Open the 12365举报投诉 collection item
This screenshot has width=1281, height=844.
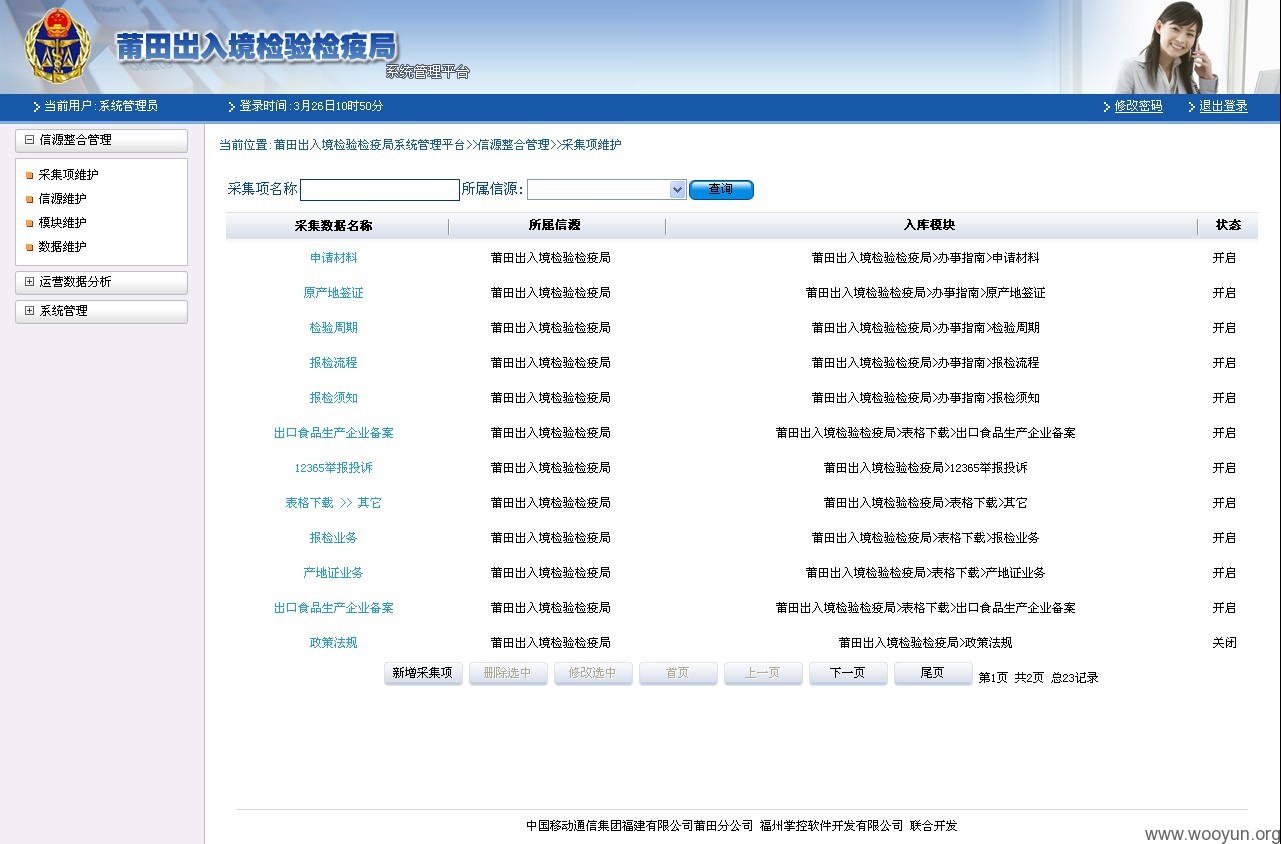coord(333,468)
